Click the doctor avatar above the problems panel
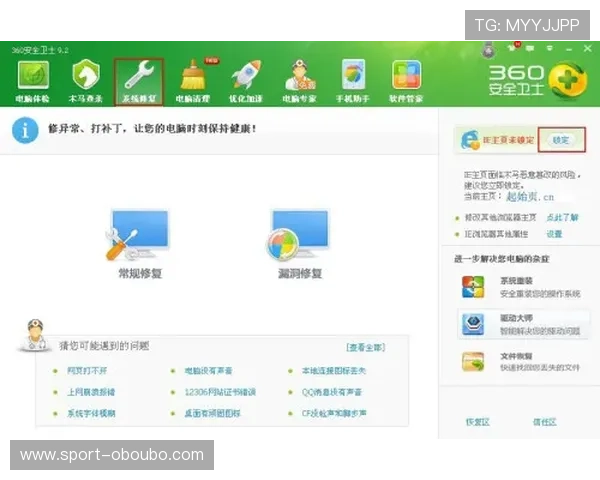Screen dimensions: 600x480 (x=34, y=335)
